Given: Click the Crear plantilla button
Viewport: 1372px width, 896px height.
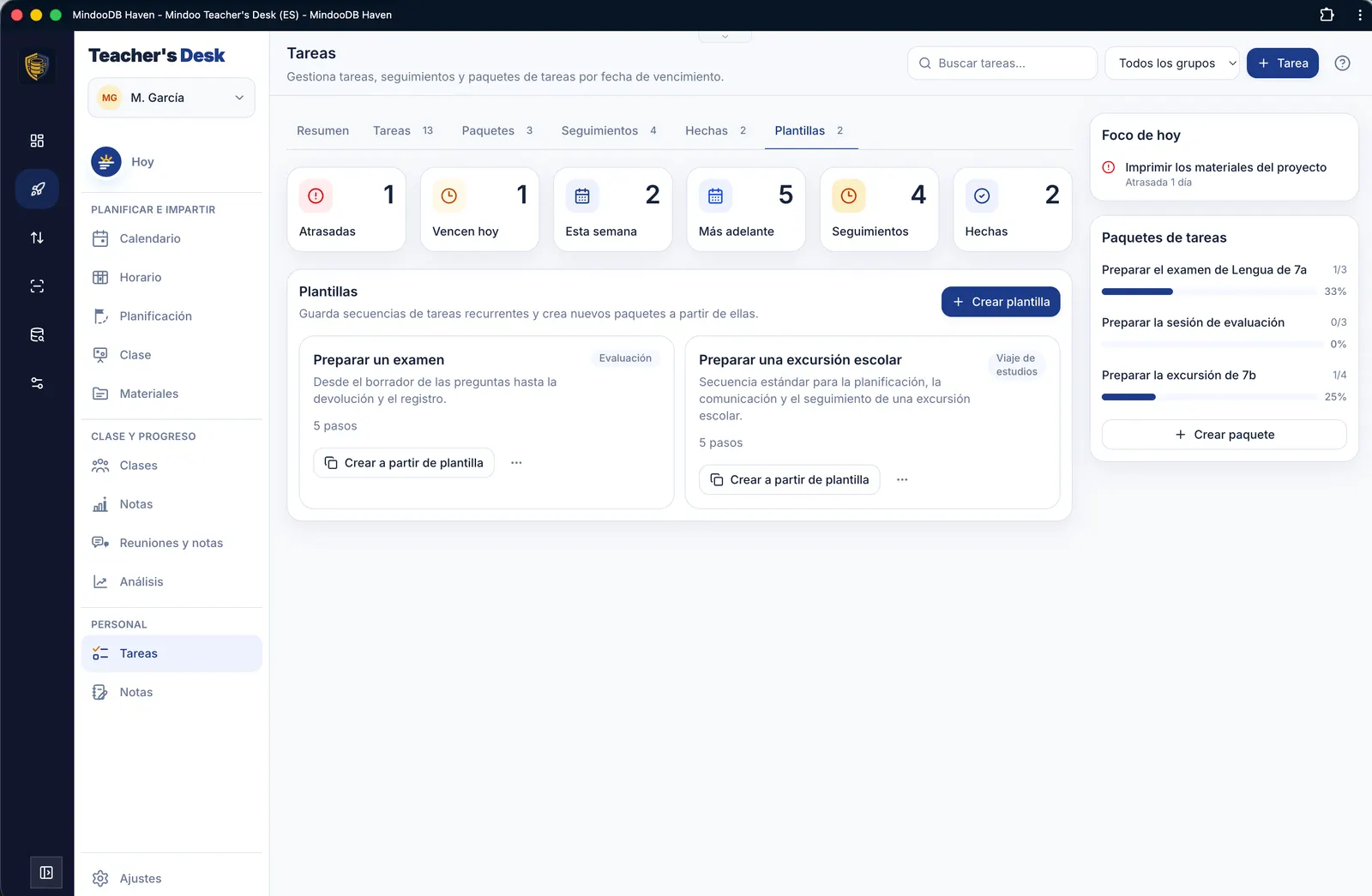Looking at the screenshot, I should (1001, 302).
